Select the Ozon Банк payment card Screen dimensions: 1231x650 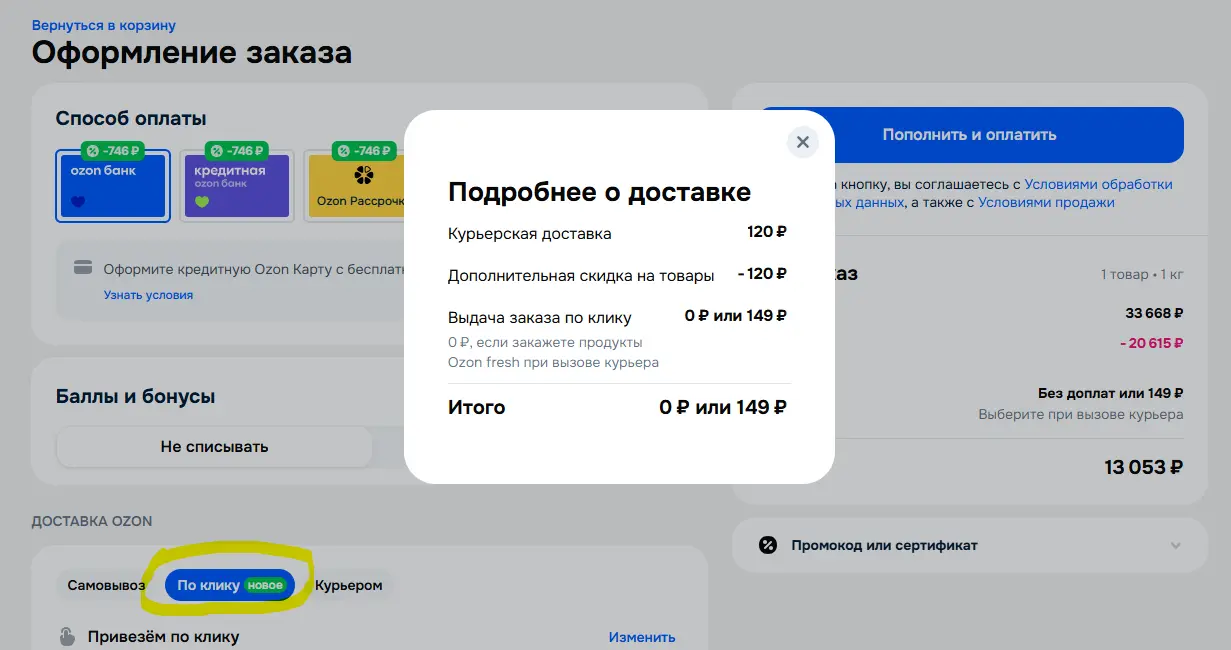click(x=113, y=185)
